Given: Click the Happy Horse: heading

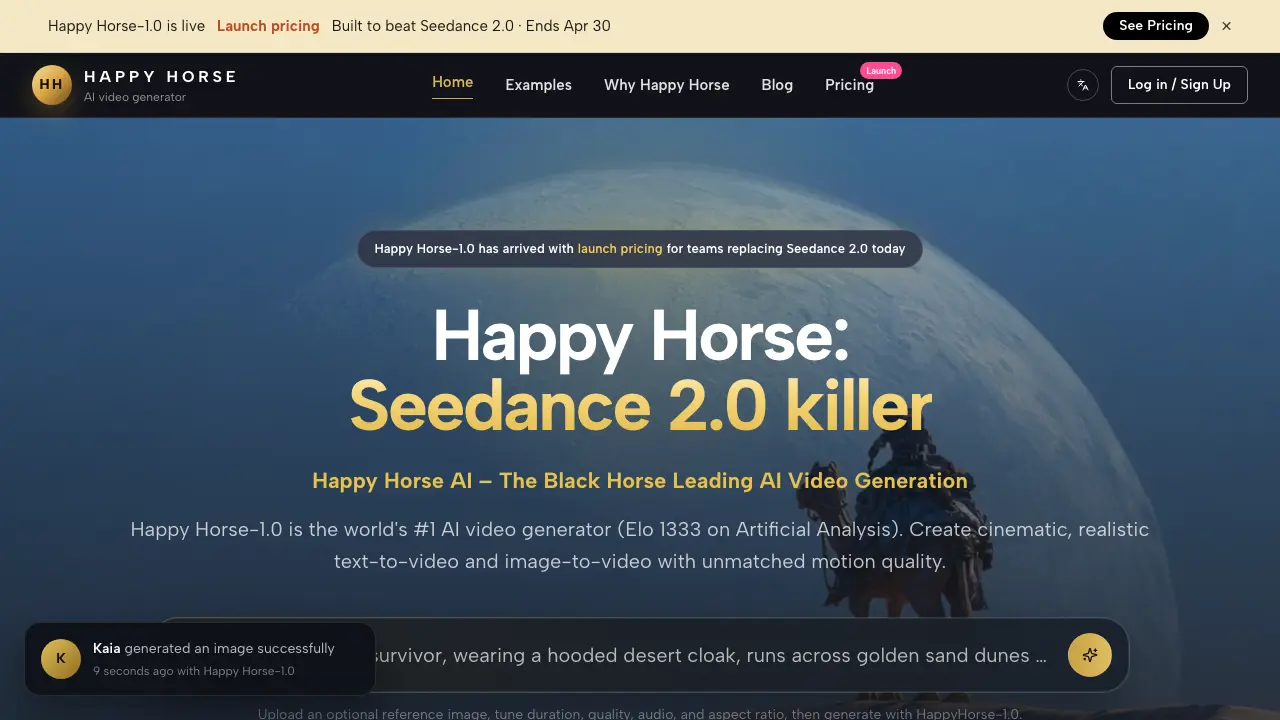Looking at the screenshot, I should pyautogui.click(x=640, y=337).
